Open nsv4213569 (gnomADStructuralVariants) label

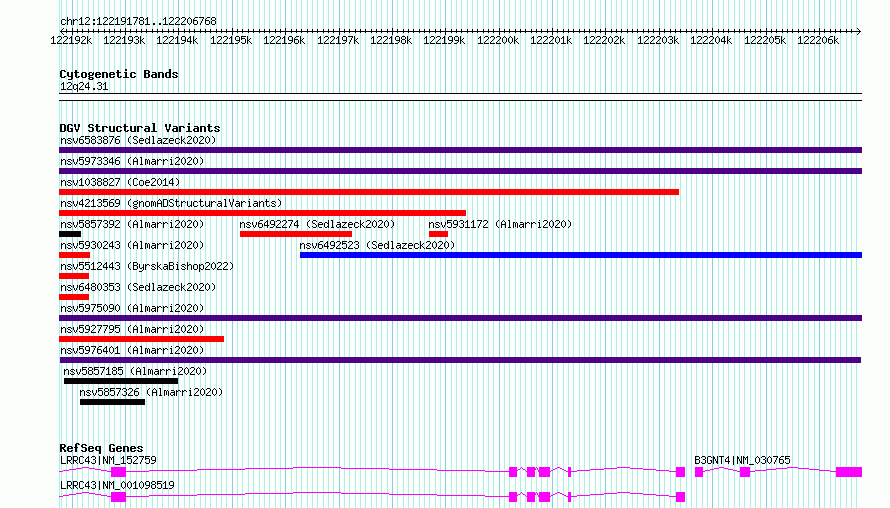[171, 203]
